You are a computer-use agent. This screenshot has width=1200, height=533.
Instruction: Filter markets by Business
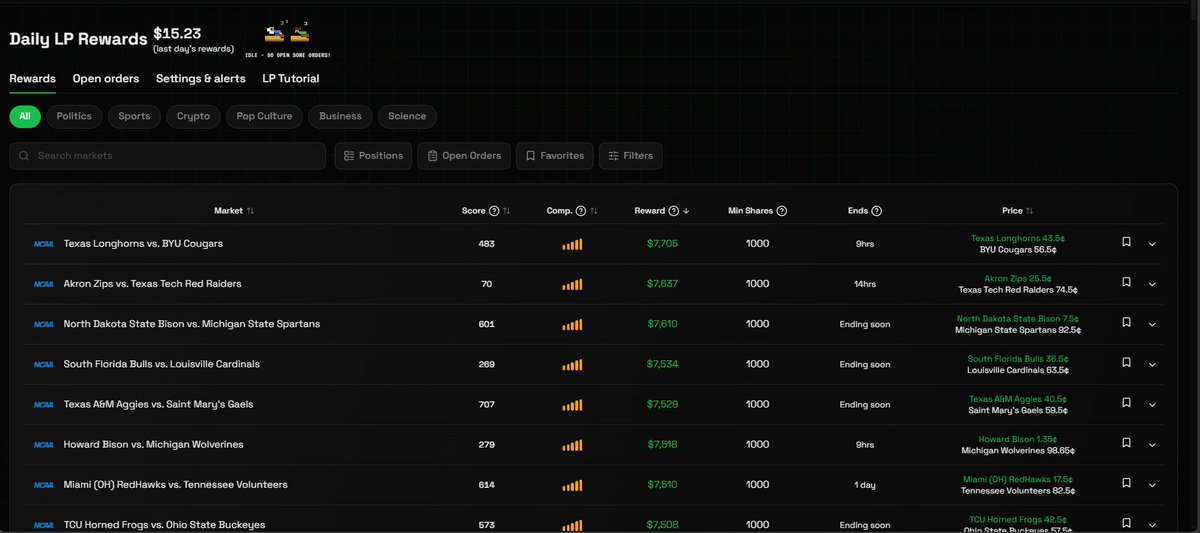(x=340, y=116)
